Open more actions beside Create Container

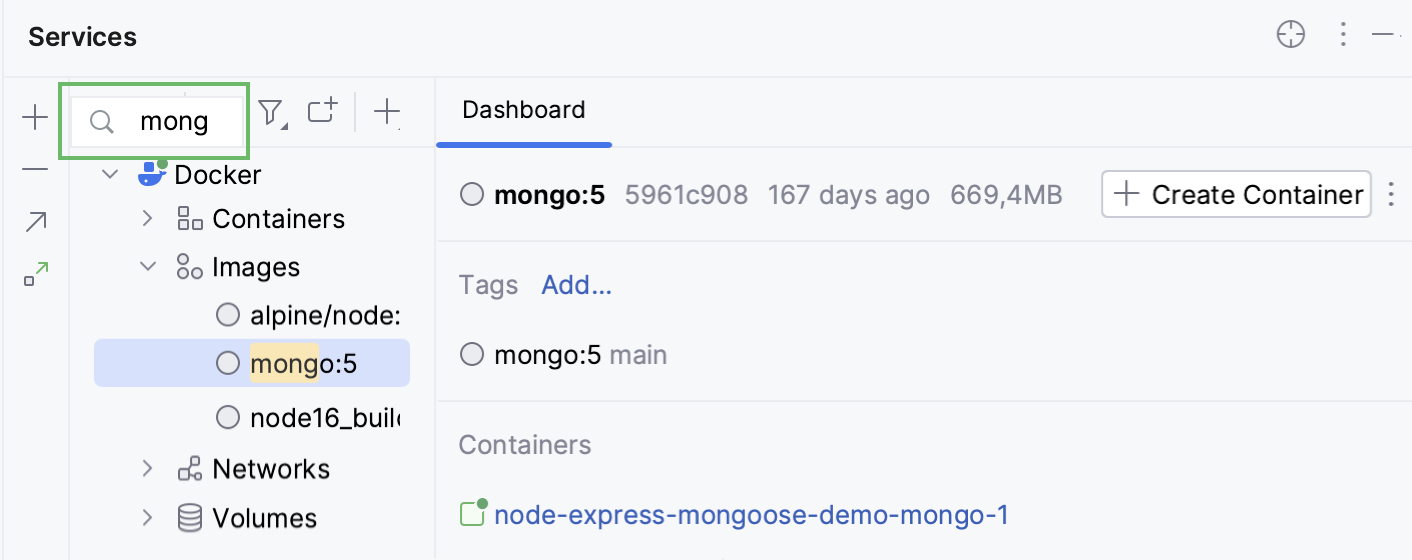pyautogui.click(x=1390, y=194)
